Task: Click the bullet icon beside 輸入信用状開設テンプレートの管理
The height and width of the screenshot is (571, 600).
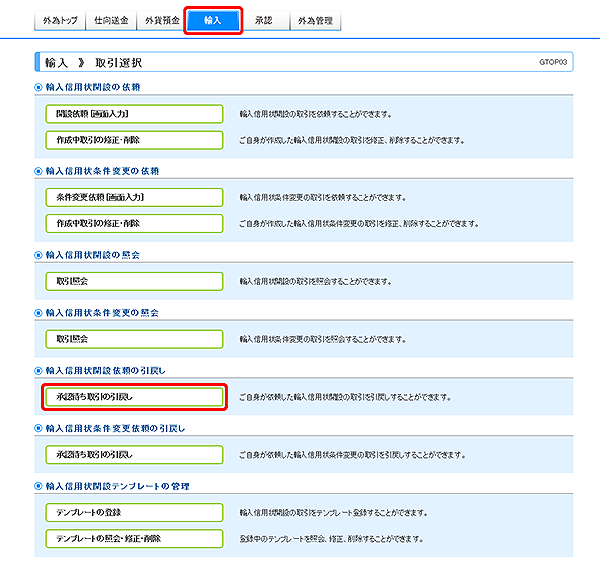Action: click(38, 486)
